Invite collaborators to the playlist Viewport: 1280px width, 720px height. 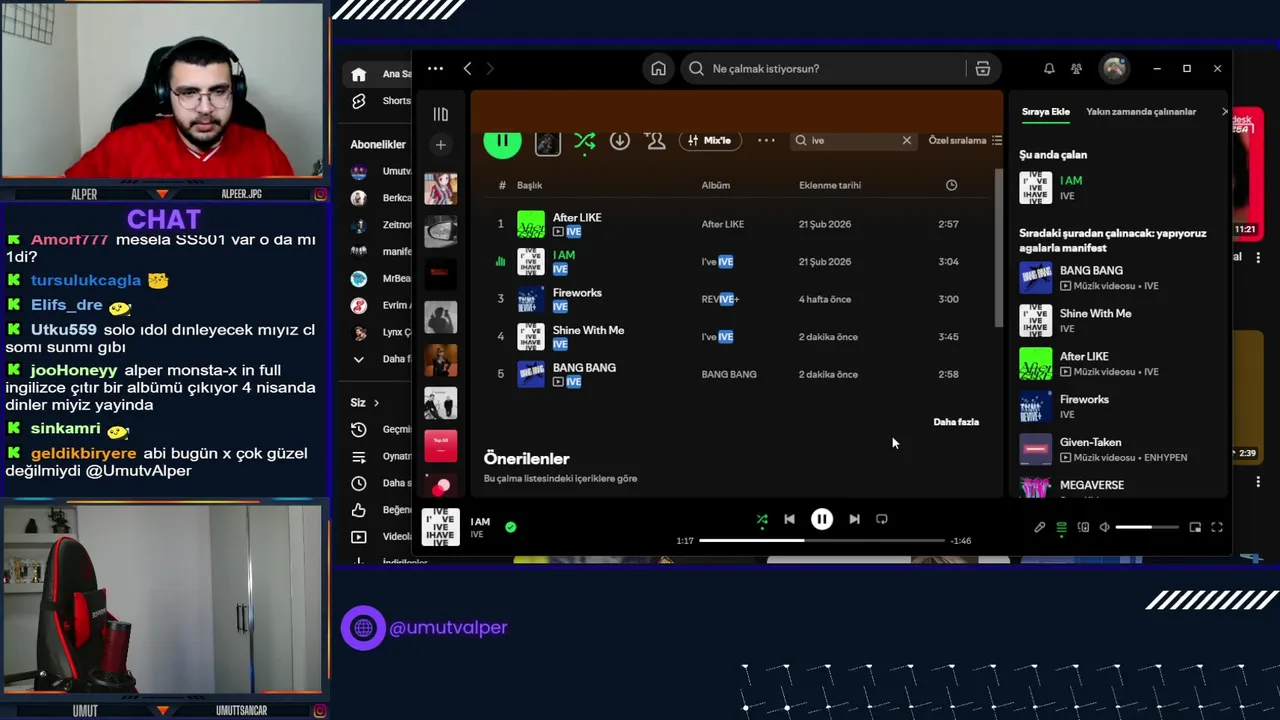[656, 141]
